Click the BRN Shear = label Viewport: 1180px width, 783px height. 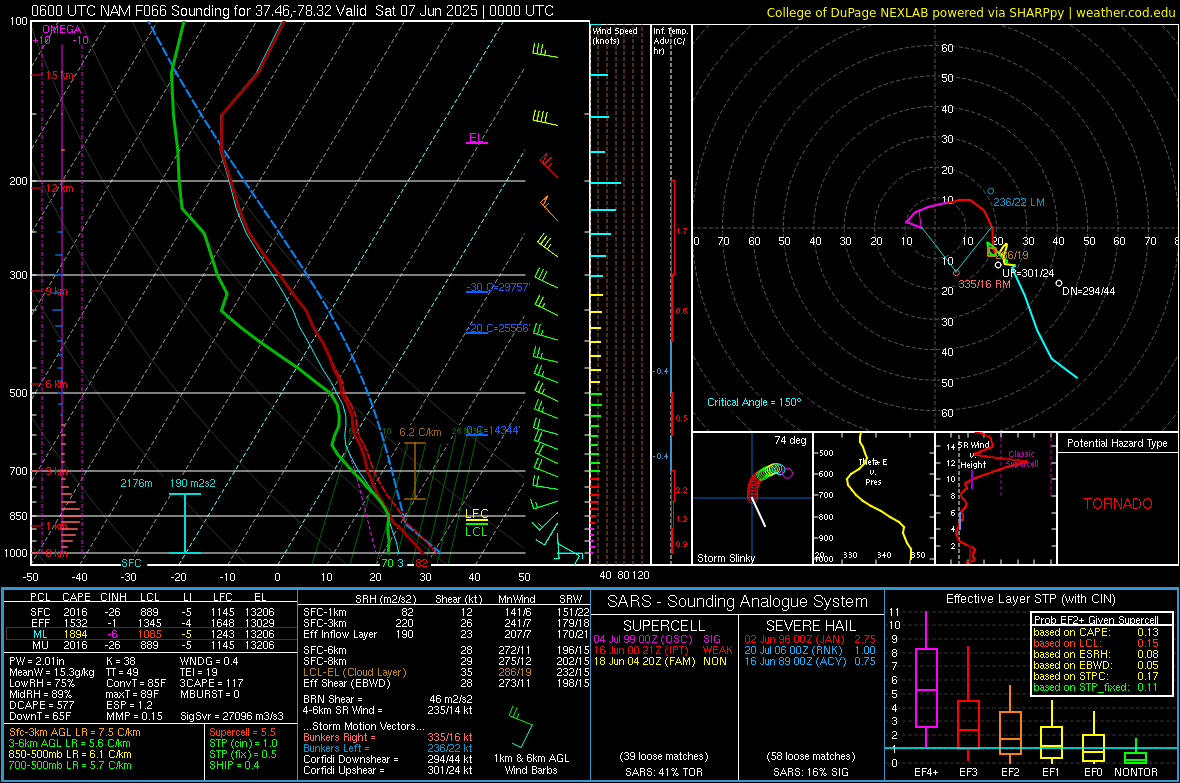tap(334, 699)
